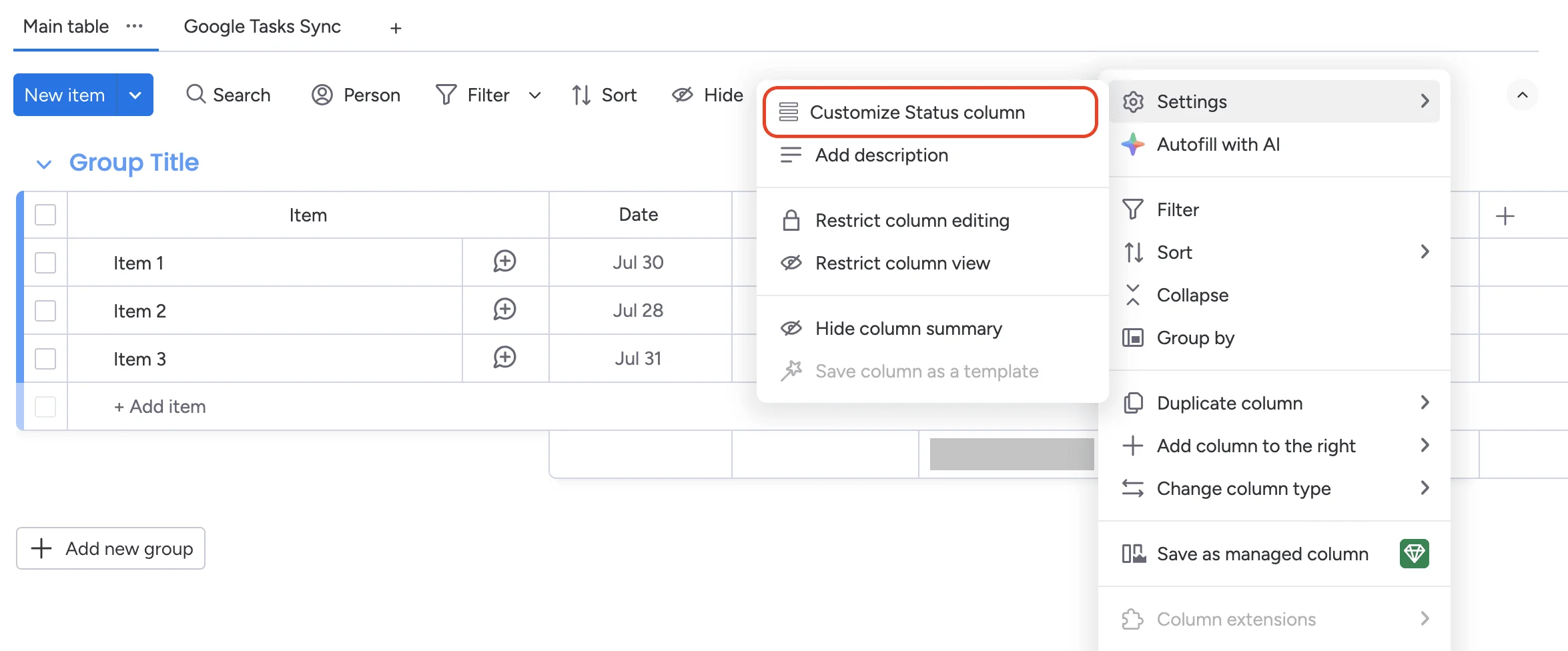Open the Person filter
Screen dimensions: 1568x651
(x=356, y=95)
